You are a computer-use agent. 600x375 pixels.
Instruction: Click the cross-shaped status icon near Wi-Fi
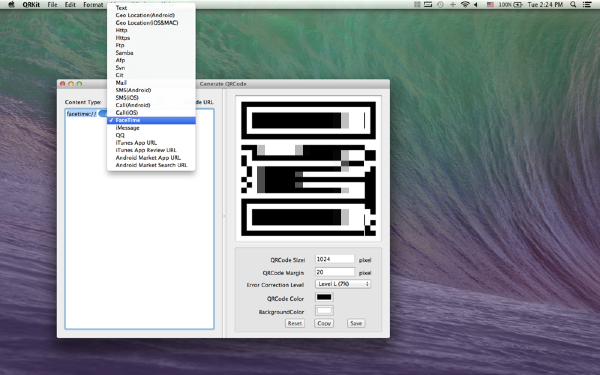[x=453, y=5]
